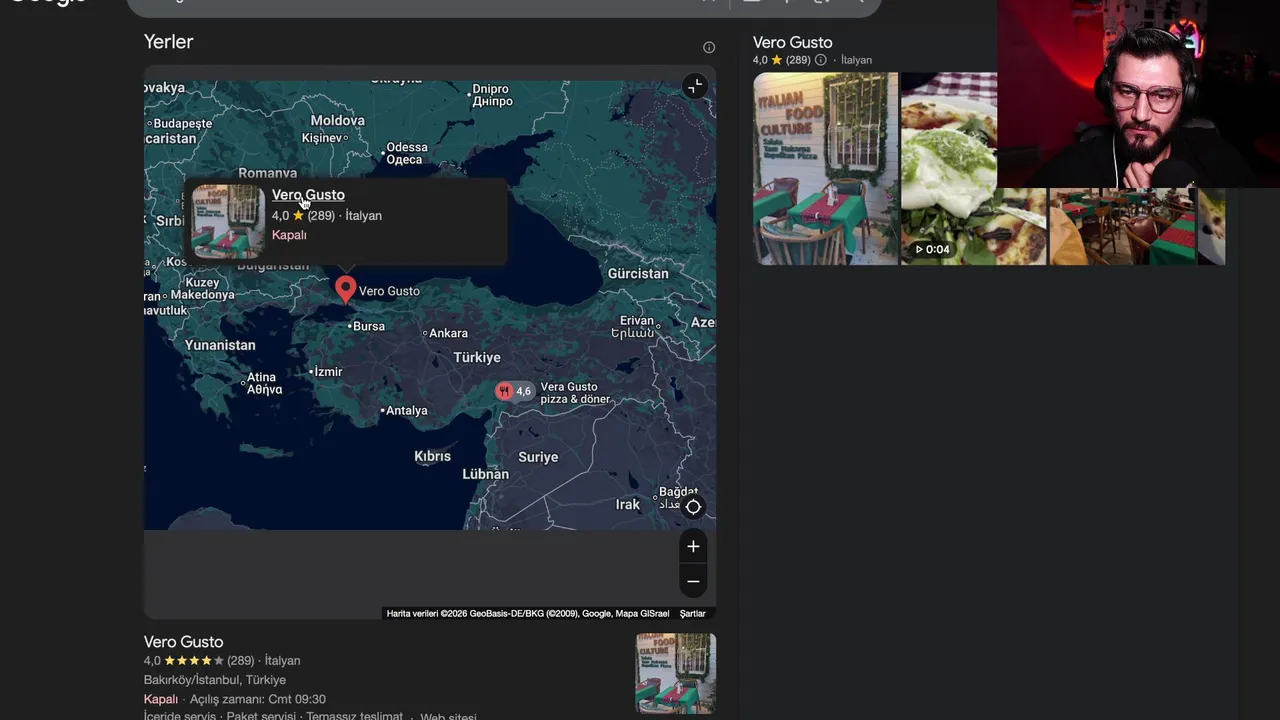Screen dimensions: 1280x720
Task: Click the Kişinev label on the map
Action: 322,138
